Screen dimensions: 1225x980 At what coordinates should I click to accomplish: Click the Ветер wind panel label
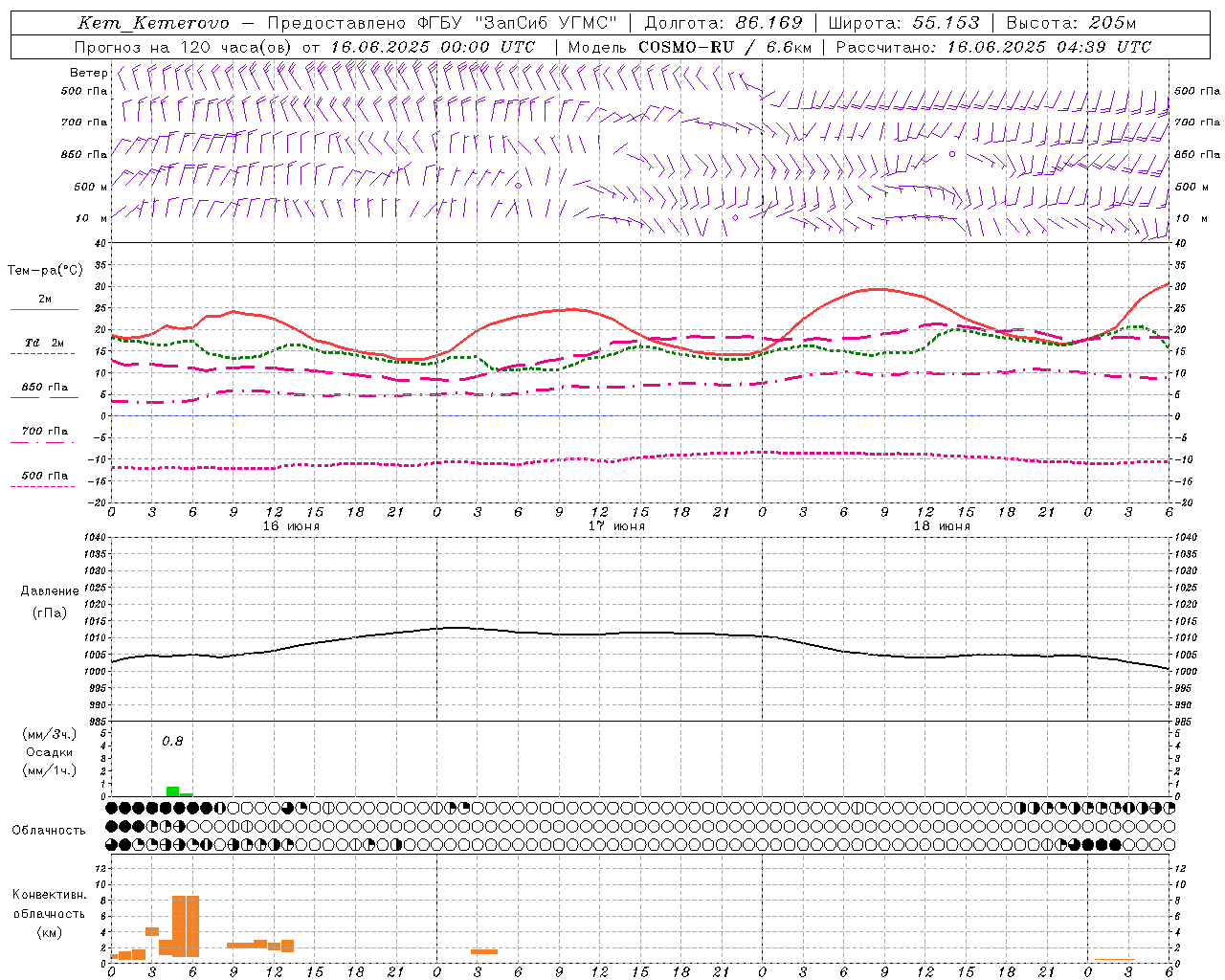89,73
